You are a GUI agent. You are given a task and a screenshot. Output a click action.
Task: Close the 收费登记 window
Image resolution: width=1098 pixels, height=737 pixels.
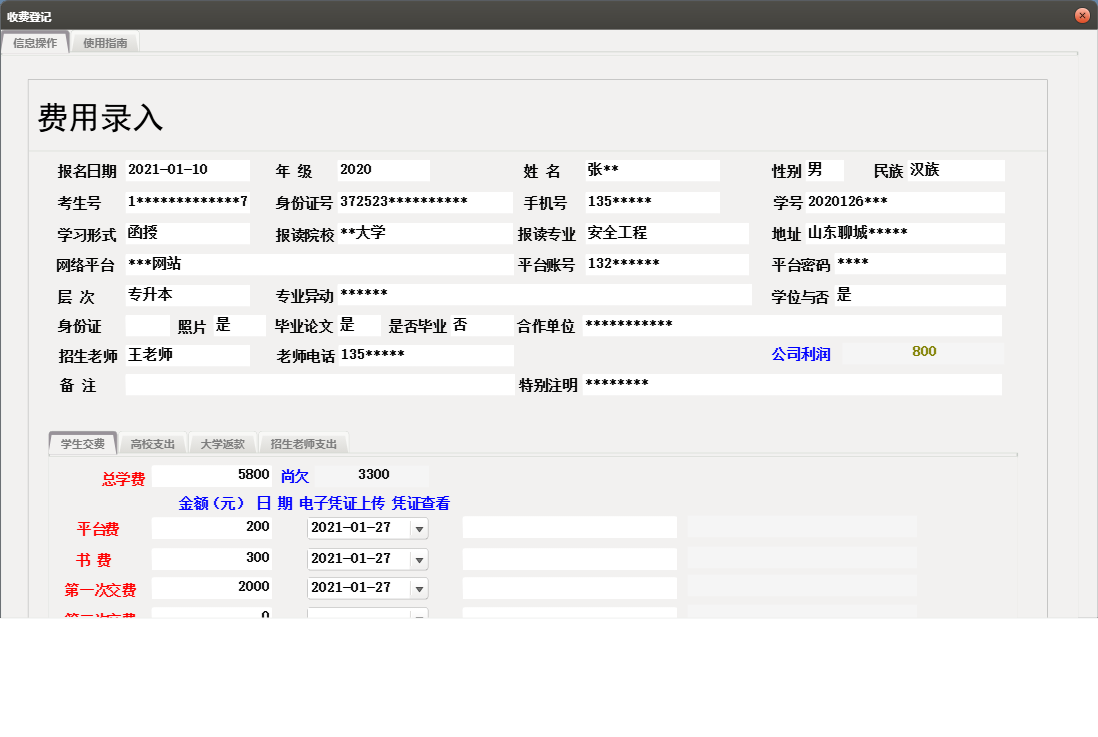1084,15
